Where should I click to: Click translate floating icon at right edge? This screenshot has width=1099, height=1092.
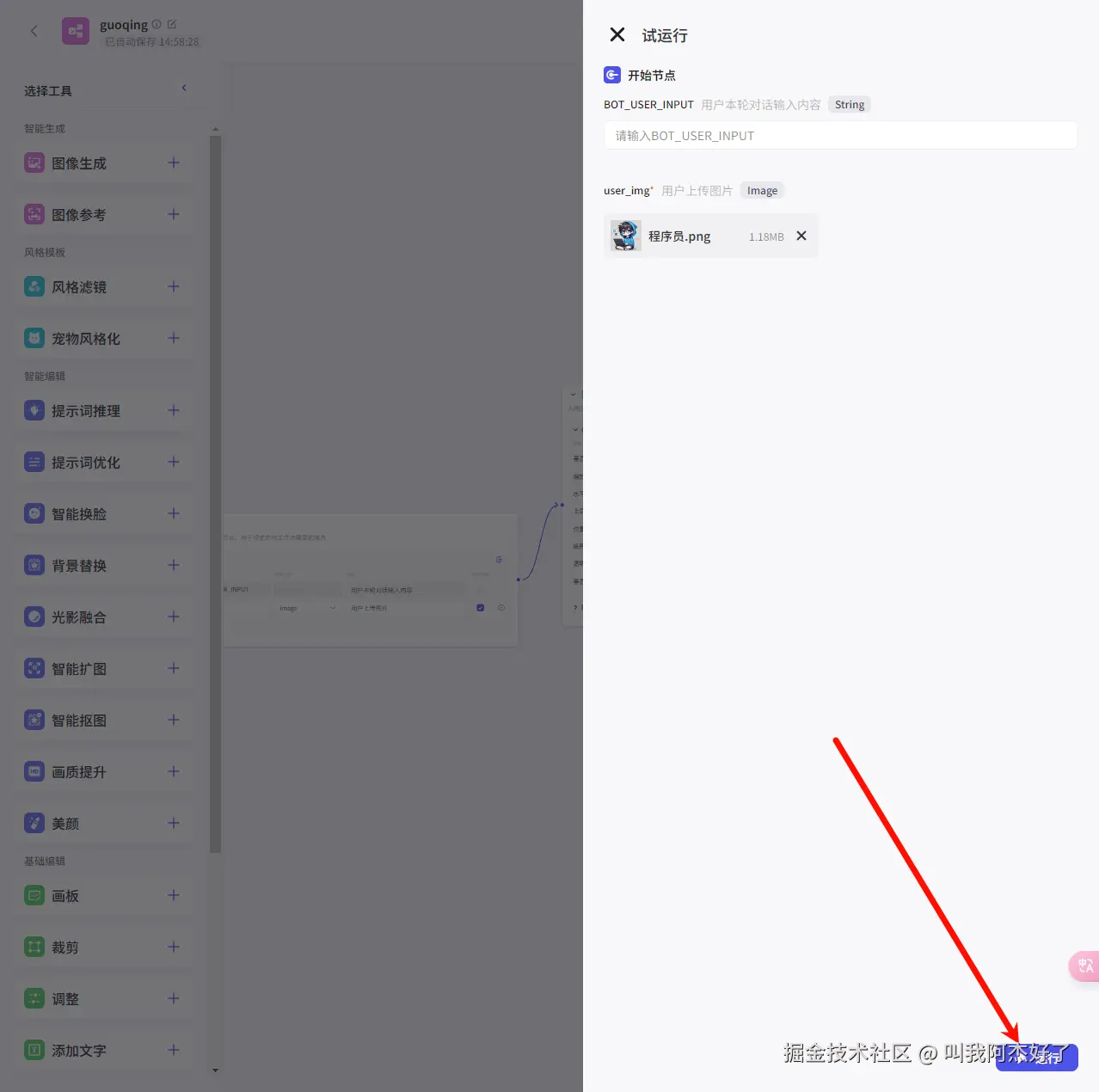point(1084,966)
